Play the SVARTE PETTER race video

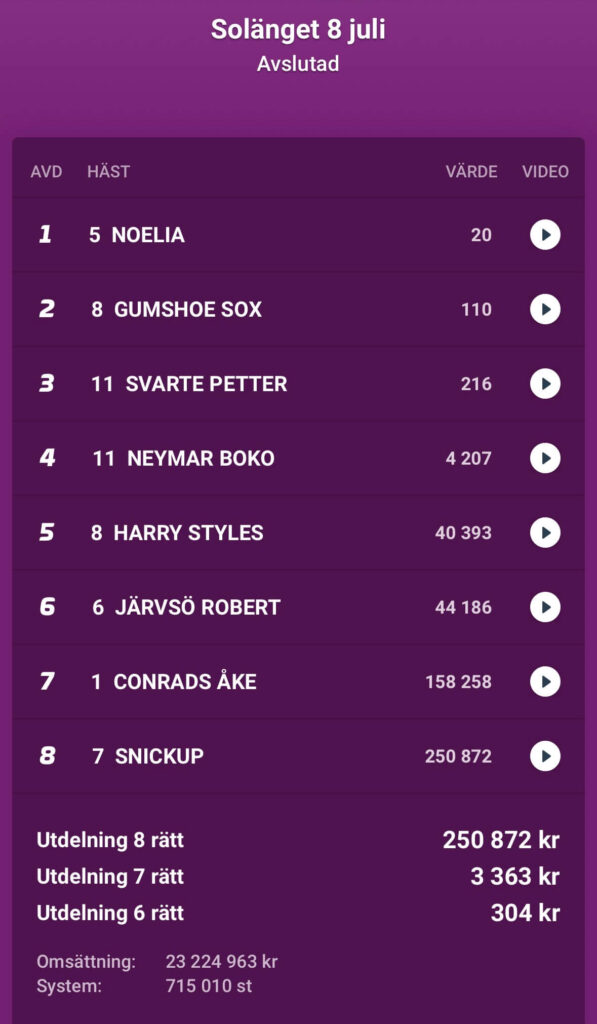545,383
